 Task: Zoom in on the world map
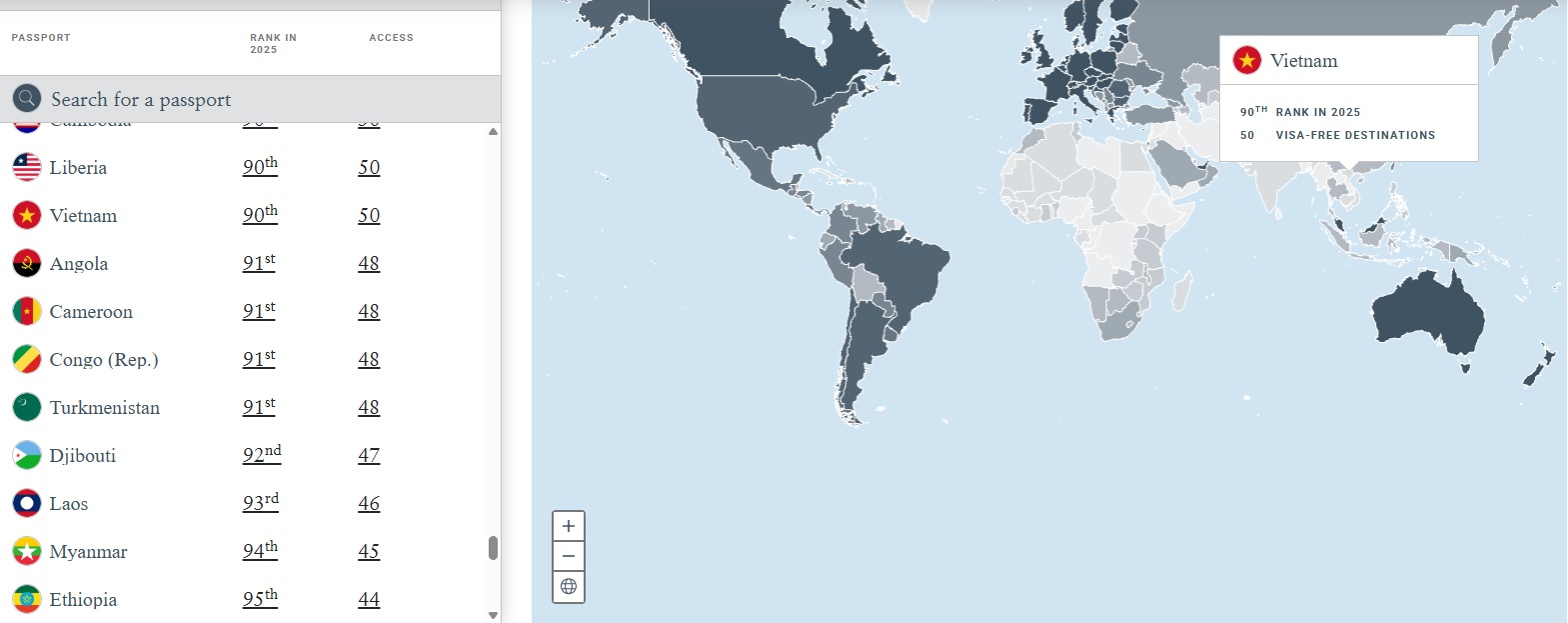(x=568, y=526)
